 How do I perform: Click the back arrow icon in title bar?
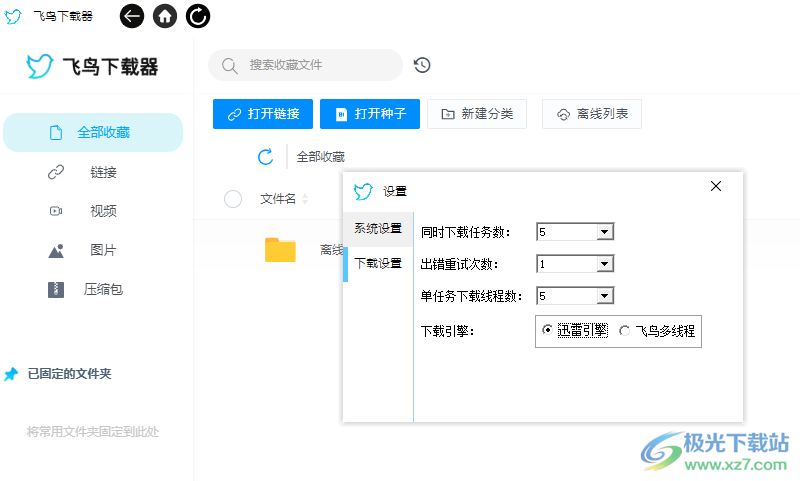click(132, 16)
